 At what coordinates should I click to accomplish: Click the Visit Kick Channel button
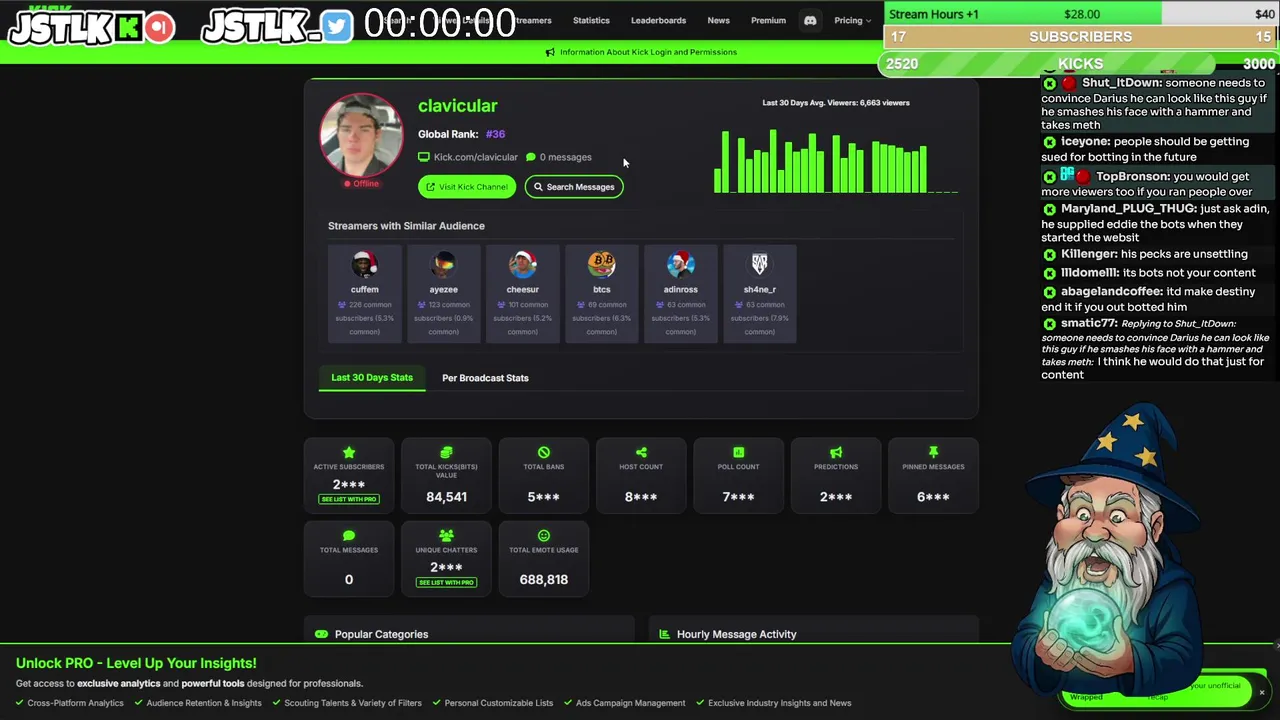click(467, 187)
